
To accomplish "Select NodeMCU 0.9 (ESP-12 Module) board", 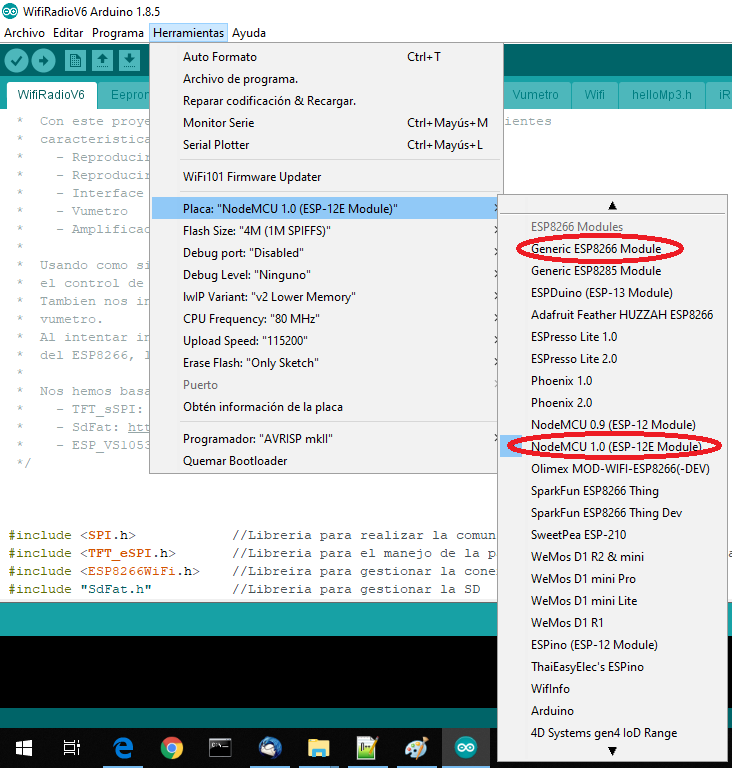I will tap(612, 425).
